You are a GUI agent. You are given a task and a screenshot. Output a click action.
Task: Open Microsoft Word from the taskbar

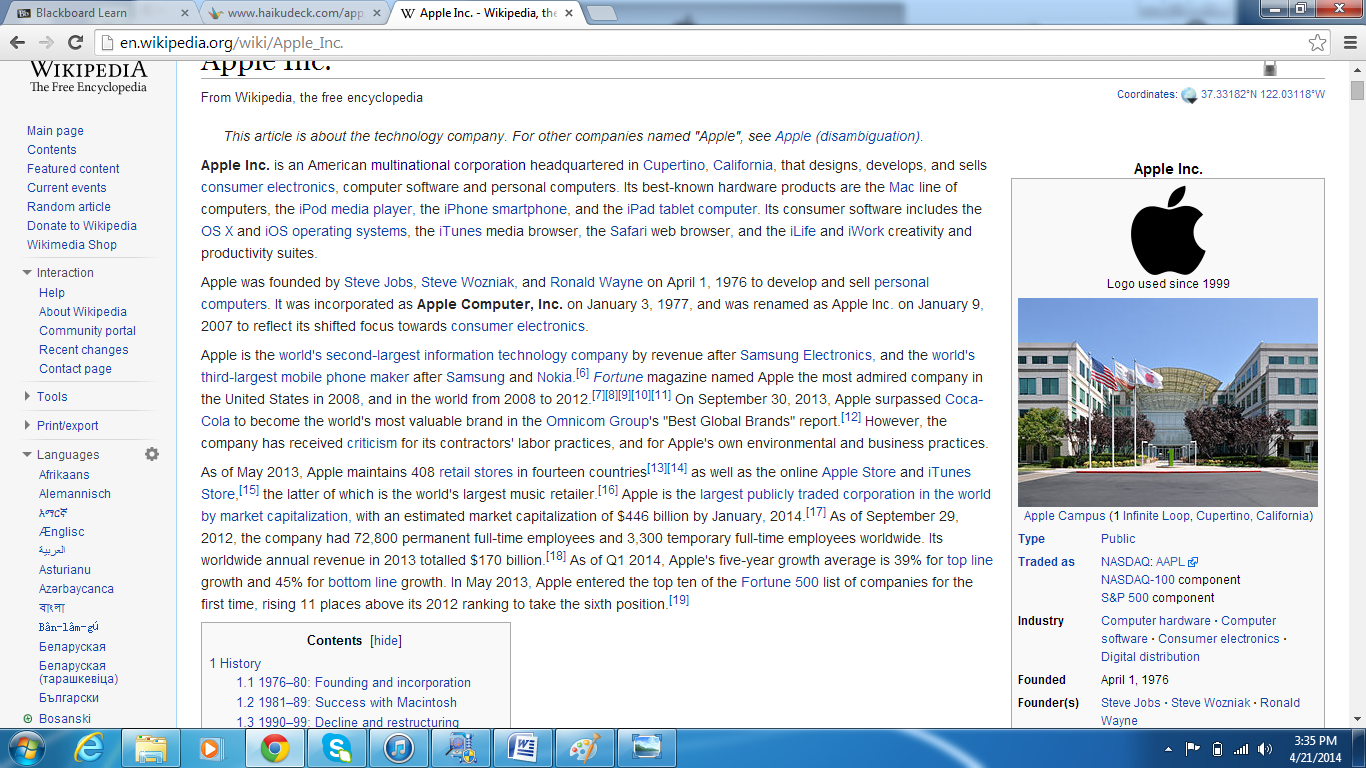tap(522, 748)
